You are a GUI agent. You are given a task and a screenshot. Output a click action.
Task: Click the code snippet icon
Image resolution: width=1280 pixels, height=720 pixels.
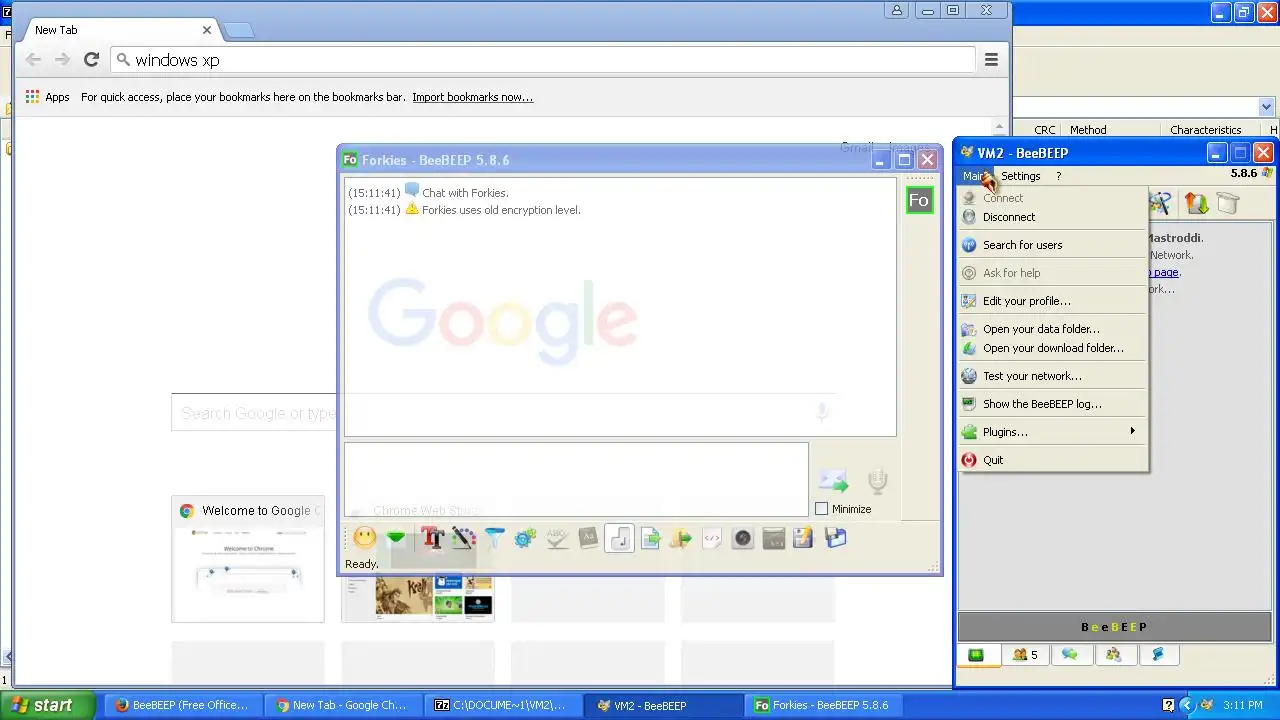pos(712,538)
